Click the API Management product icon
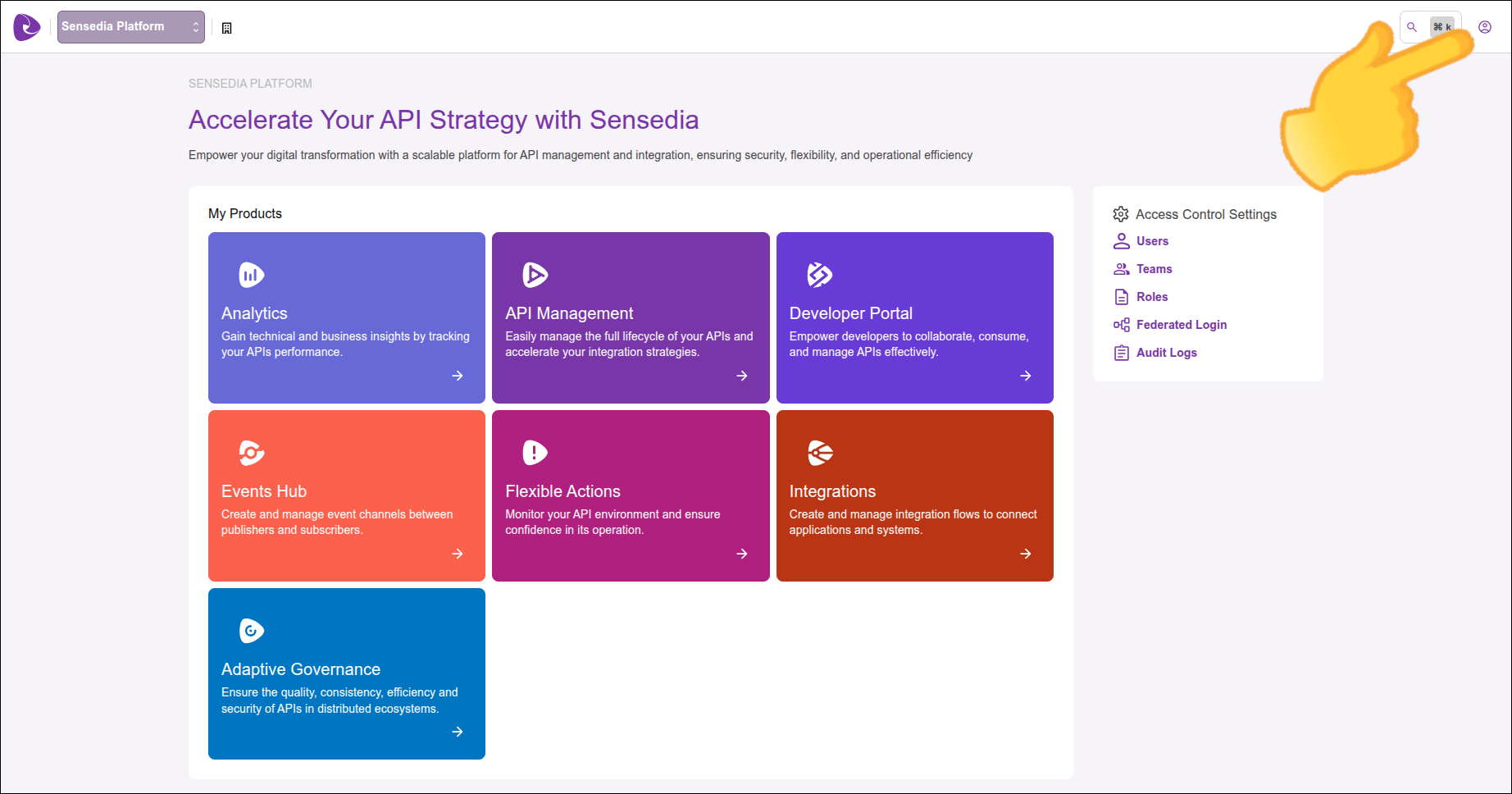The width and height of the screenshot is (1512, 794). click(535, 275)
